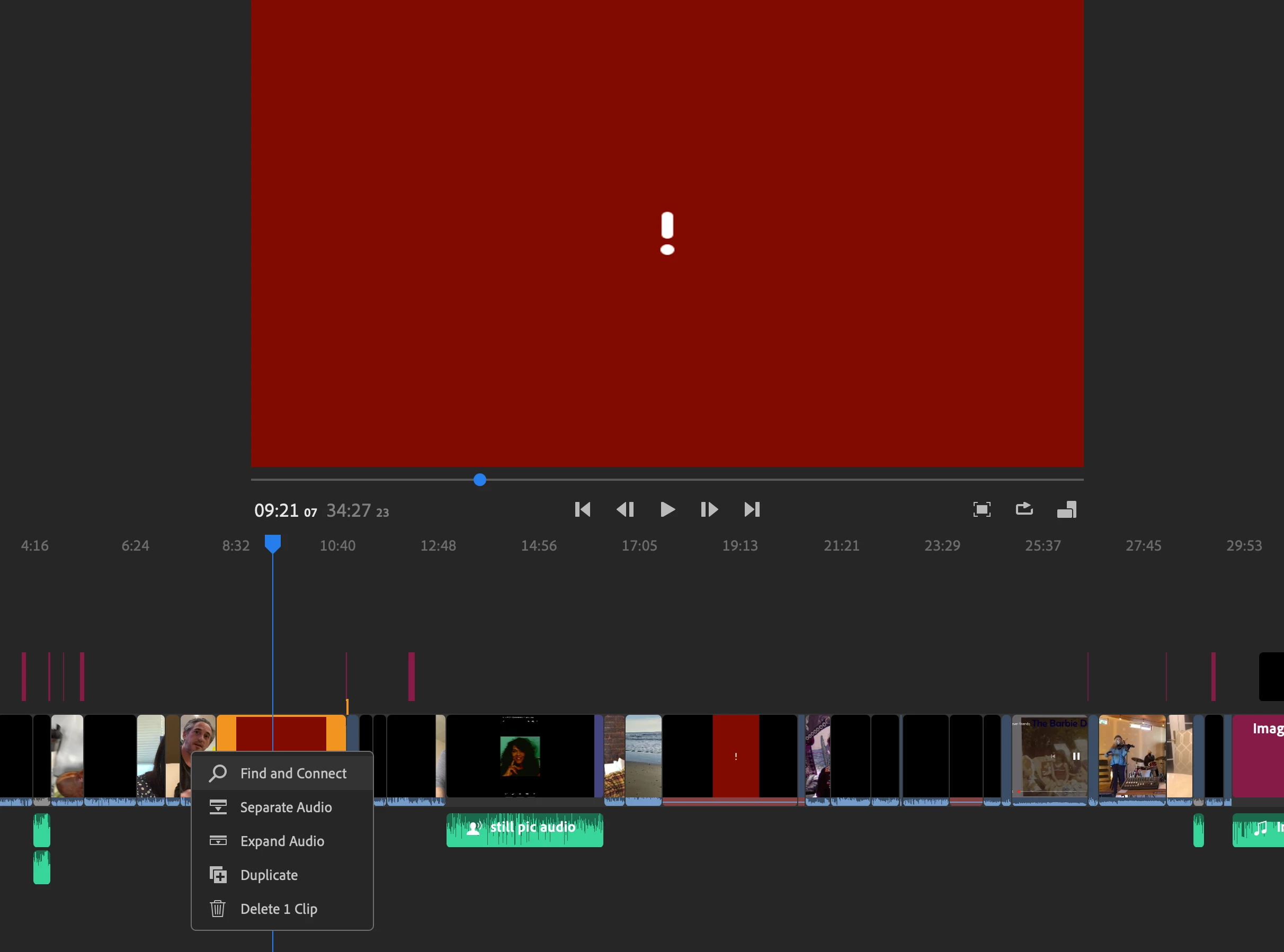Step forward one frame

click(x=709, y=509)
